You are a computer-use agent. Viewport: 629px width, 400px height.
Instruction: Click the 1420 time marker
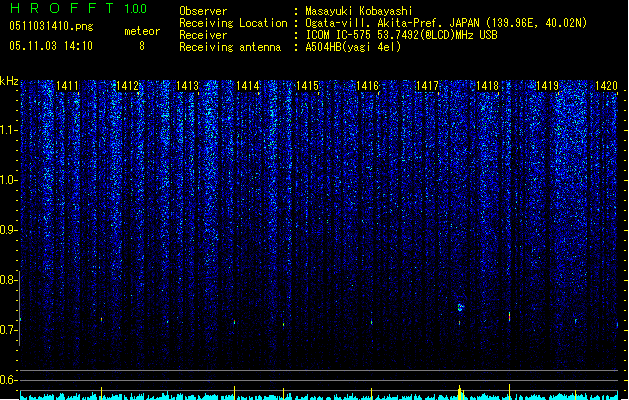(607, 86)
